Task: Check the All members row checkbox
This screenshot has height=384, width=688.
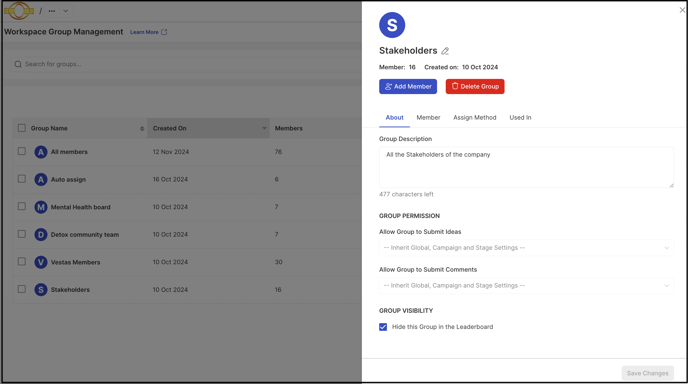Action: tap(22, 151)
